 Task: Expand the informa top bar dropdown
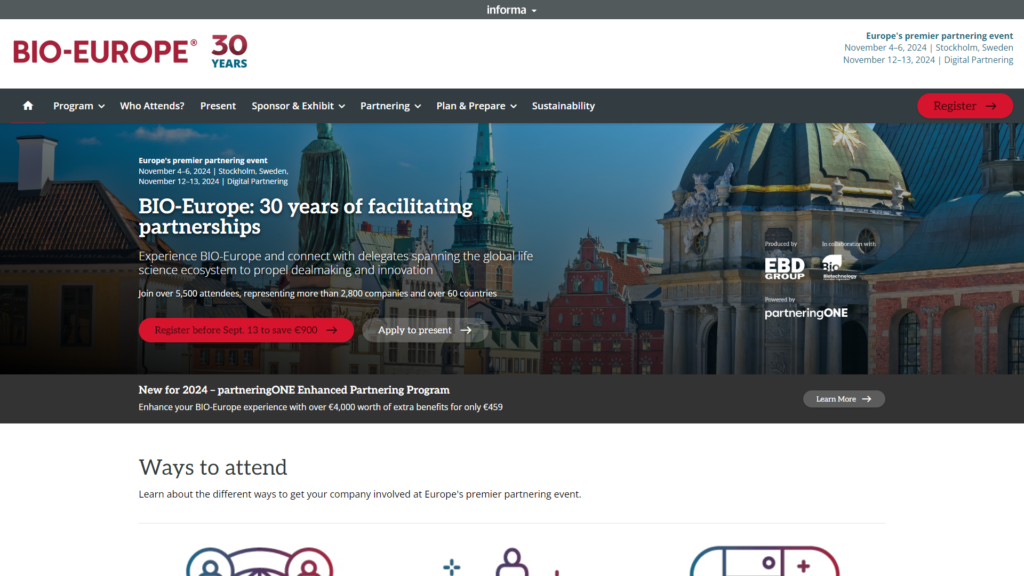click(511, 10)
